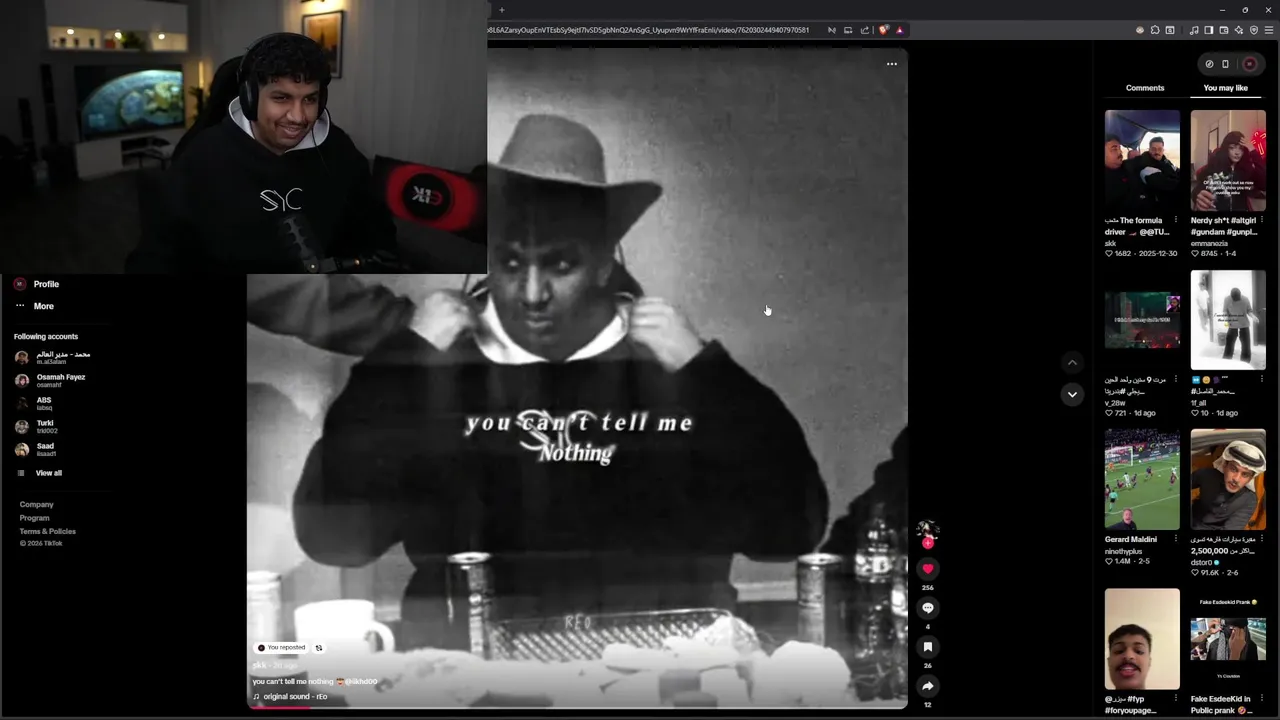Open the Brave wallet icon
Viewport: 1280px width, 720px height.
point(1224,30)
